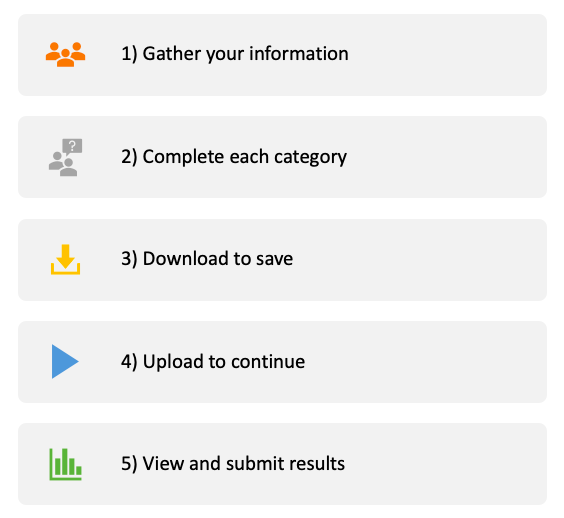Viewport: 564px width, 518px height.
Task: Click the View and submit results card
Action: [x=282, y=464]
